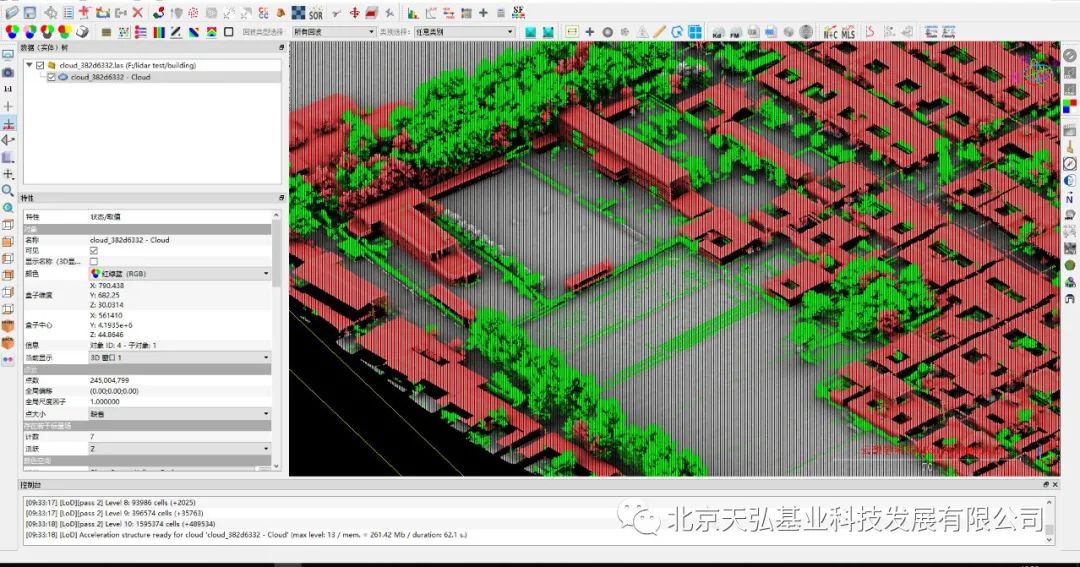
Task: Click the magnifier zoom icon in left sidebar
Action: click(8, 190)
